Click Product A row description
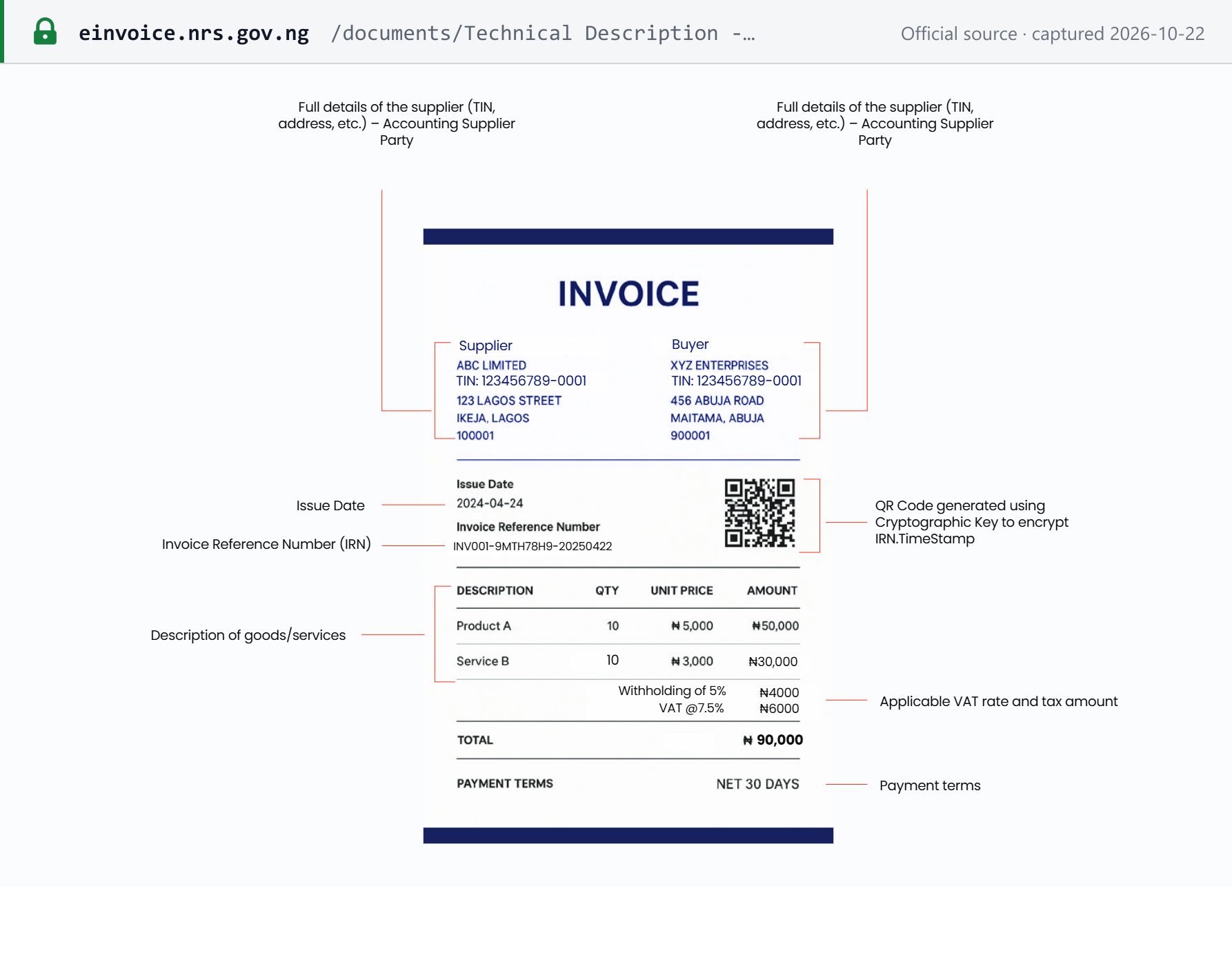This screenshot has width=1232, height=964. click(484, 626)
